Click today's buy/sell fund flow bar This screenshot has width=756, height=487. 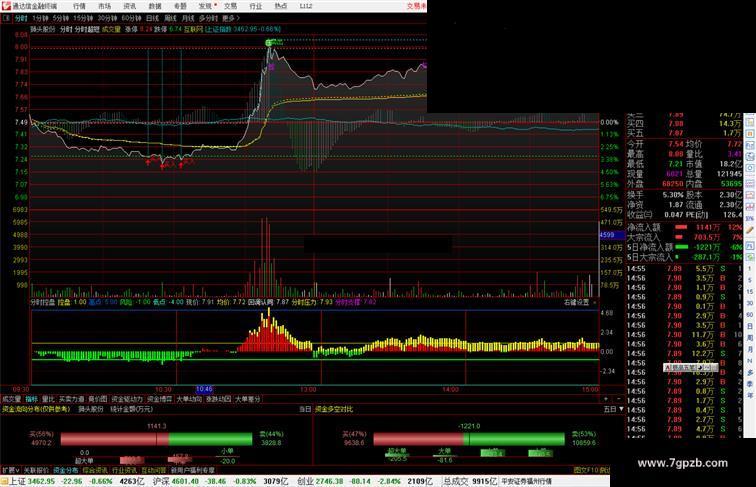[x=156, y=439]
